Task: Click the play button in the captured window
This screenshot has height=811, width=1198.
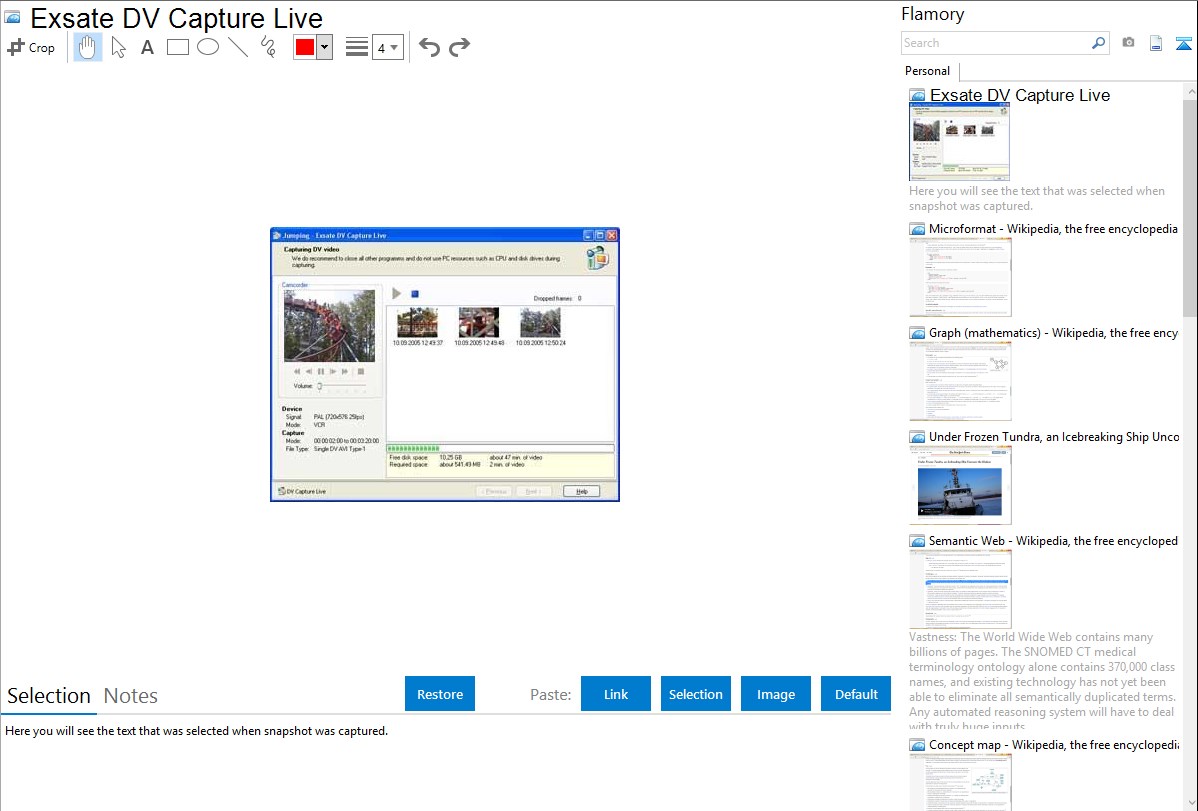Action: 397,294
